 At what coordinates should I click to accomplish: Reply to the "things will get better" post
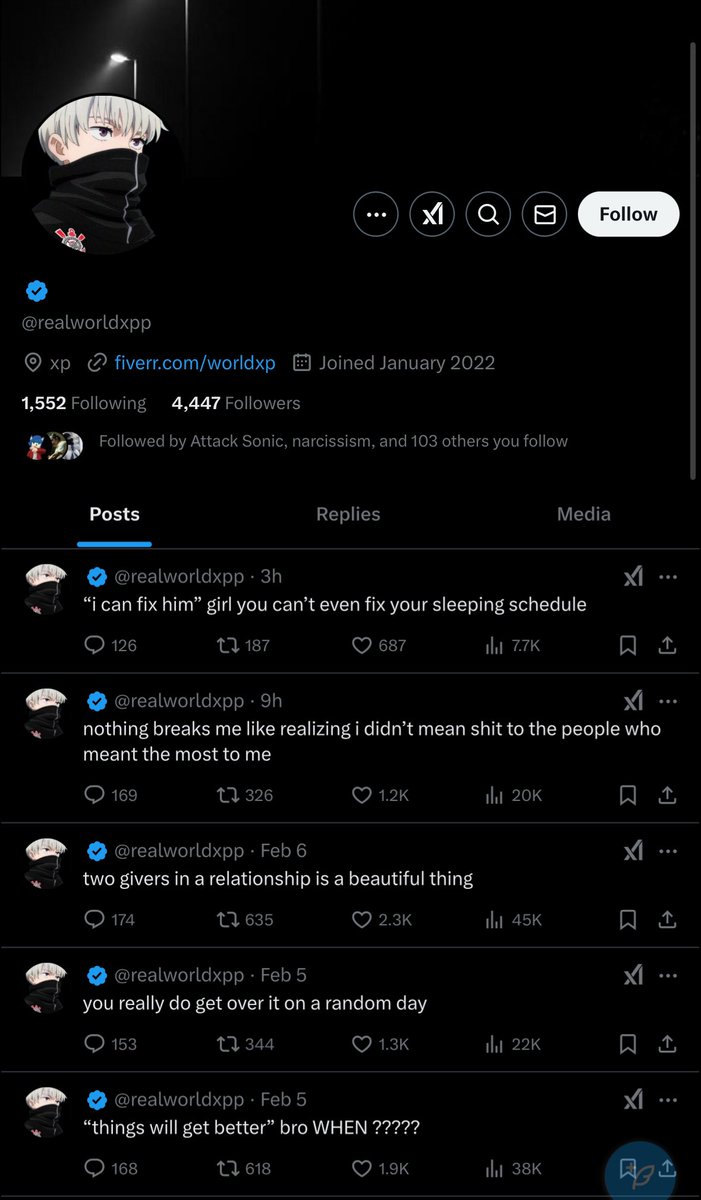(95, 1169)
